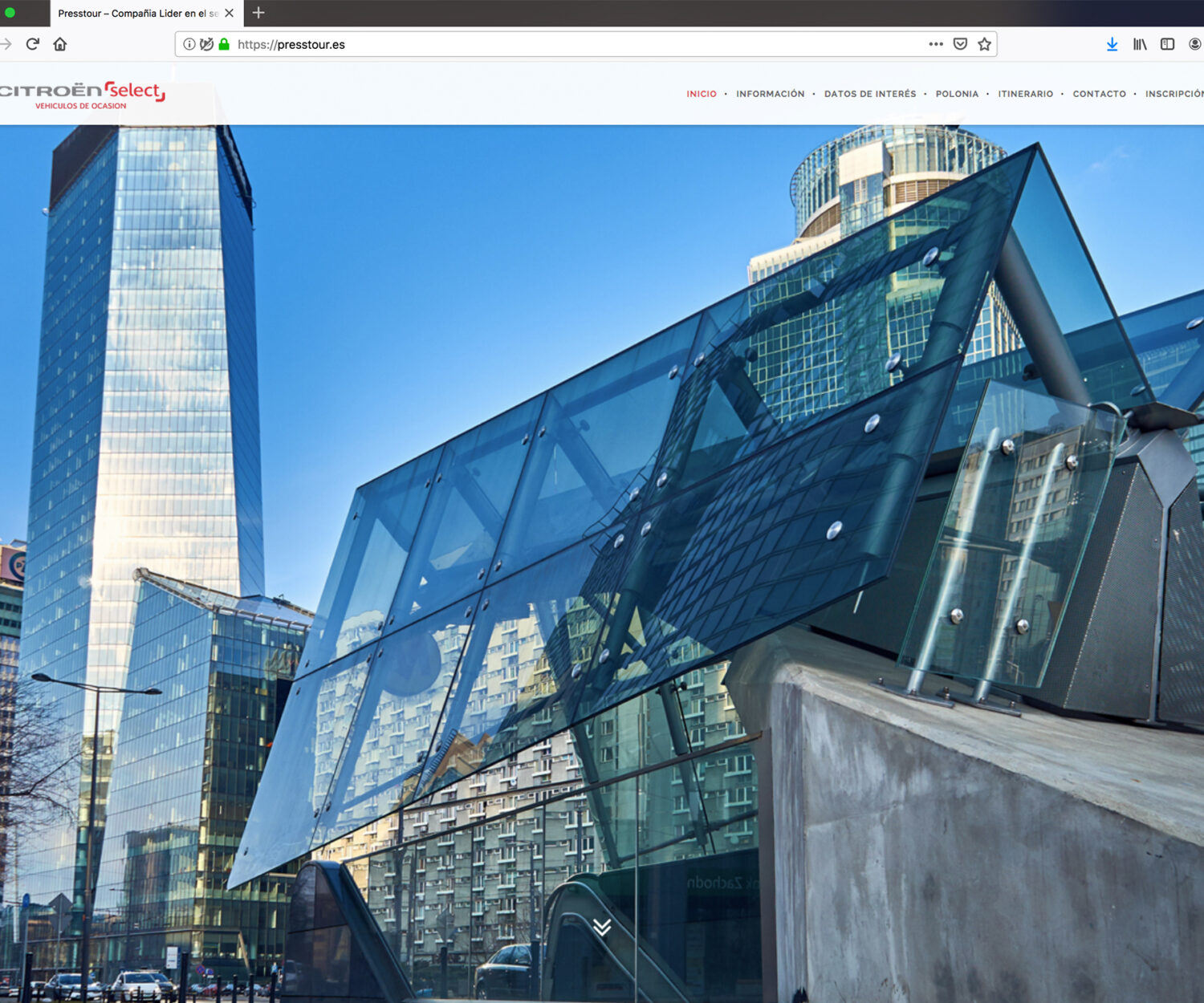The width and height of the screenshot is (1204, 1003).
Task: Bookmark this page with the star
Action: tap(984, 44)
